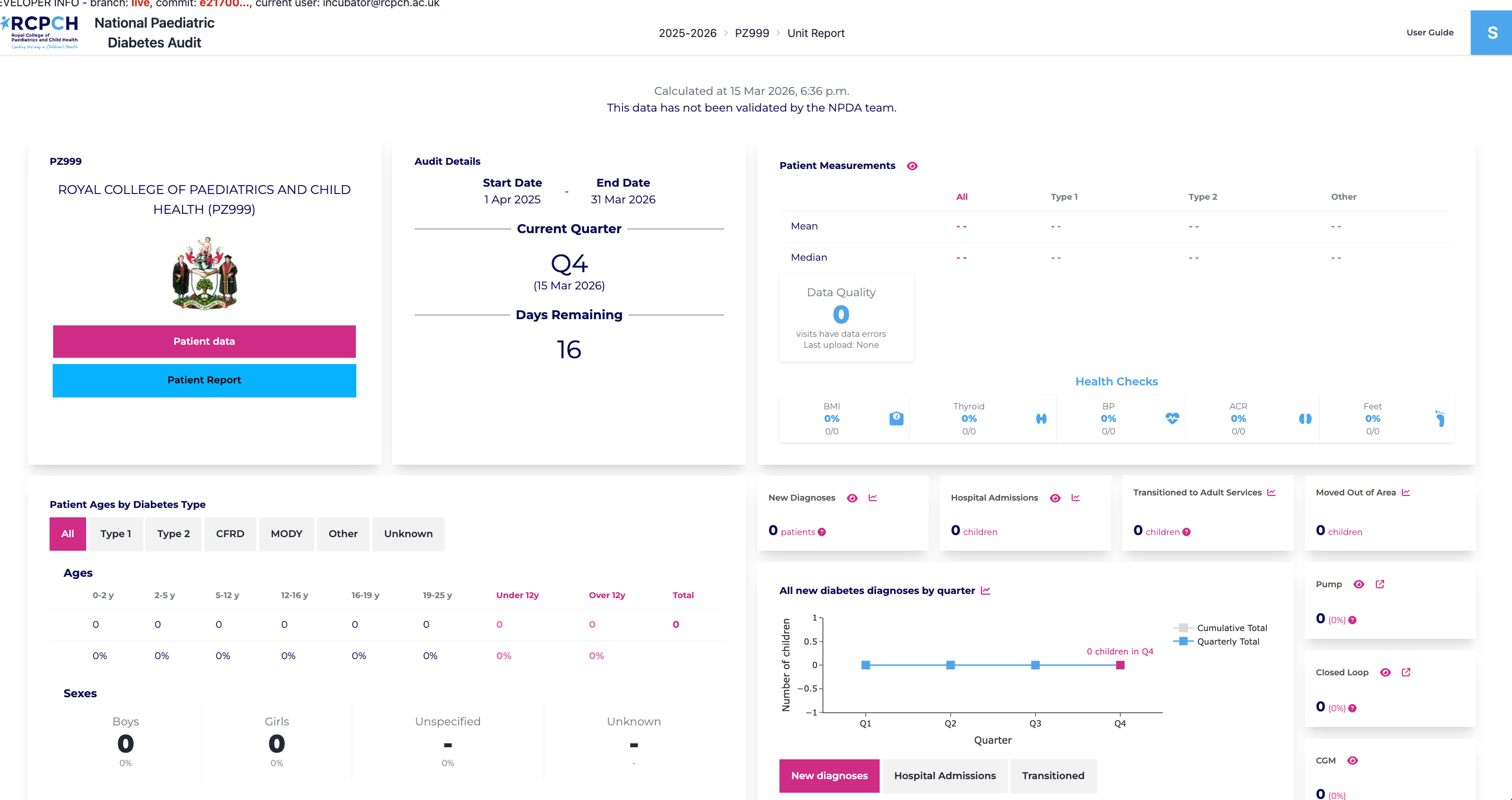Screen dimensions: 1512x800
Task: Switch to Hospital Admissions chart tab
Action: pos(944,775)
